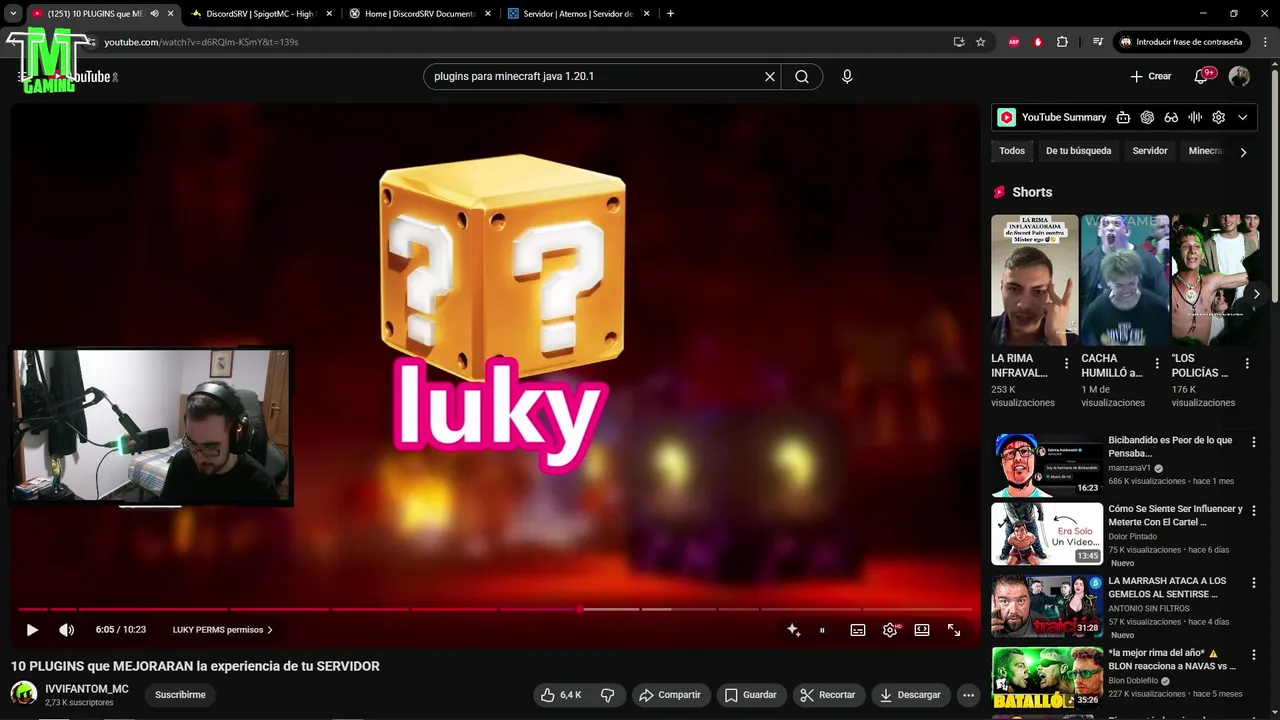The image size is (1280, 720).
Task: Open the LUKY PERMS permisos chapter list
Action: (223, 630)
